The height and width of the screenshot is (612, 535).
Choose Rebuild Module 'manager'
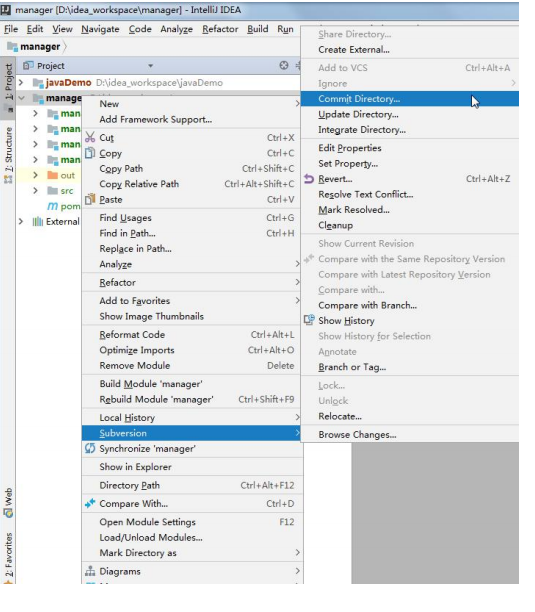pos(192,399)
